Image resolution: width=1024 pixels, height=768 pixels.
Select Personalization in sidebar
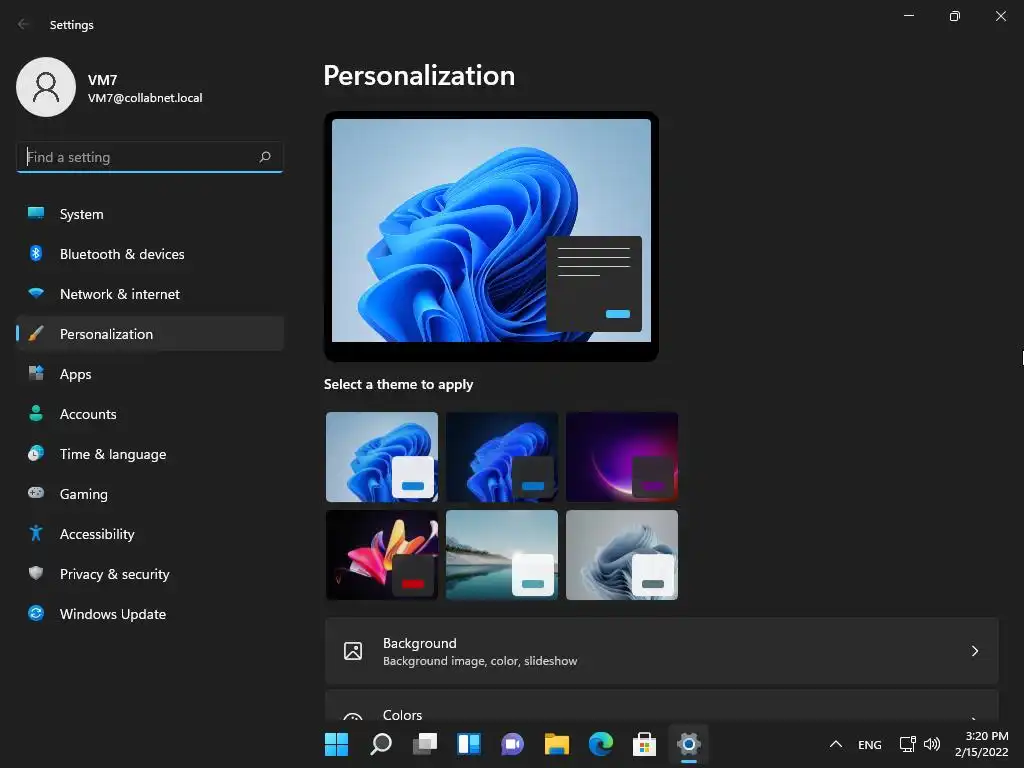[150, 334]
